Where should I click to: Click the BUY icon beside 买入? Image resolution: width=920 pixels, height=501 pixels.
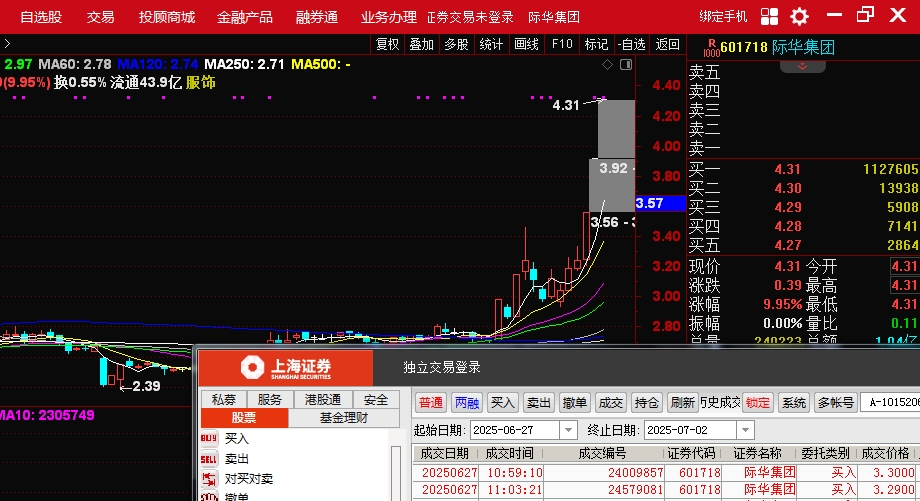coord(209,438)
